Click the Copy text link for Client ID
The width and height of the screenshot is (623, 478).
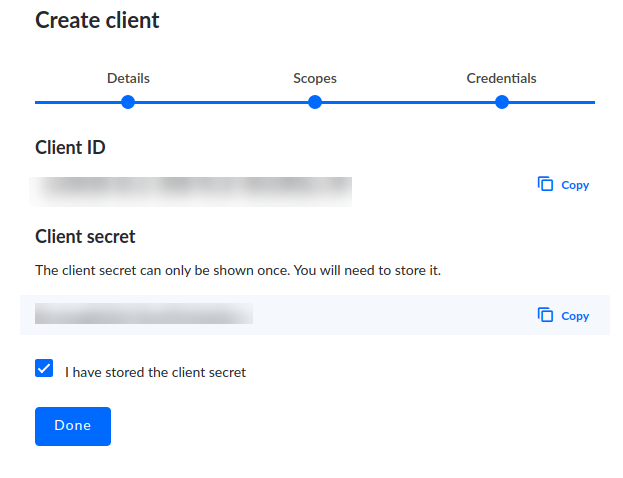(575, 185)
